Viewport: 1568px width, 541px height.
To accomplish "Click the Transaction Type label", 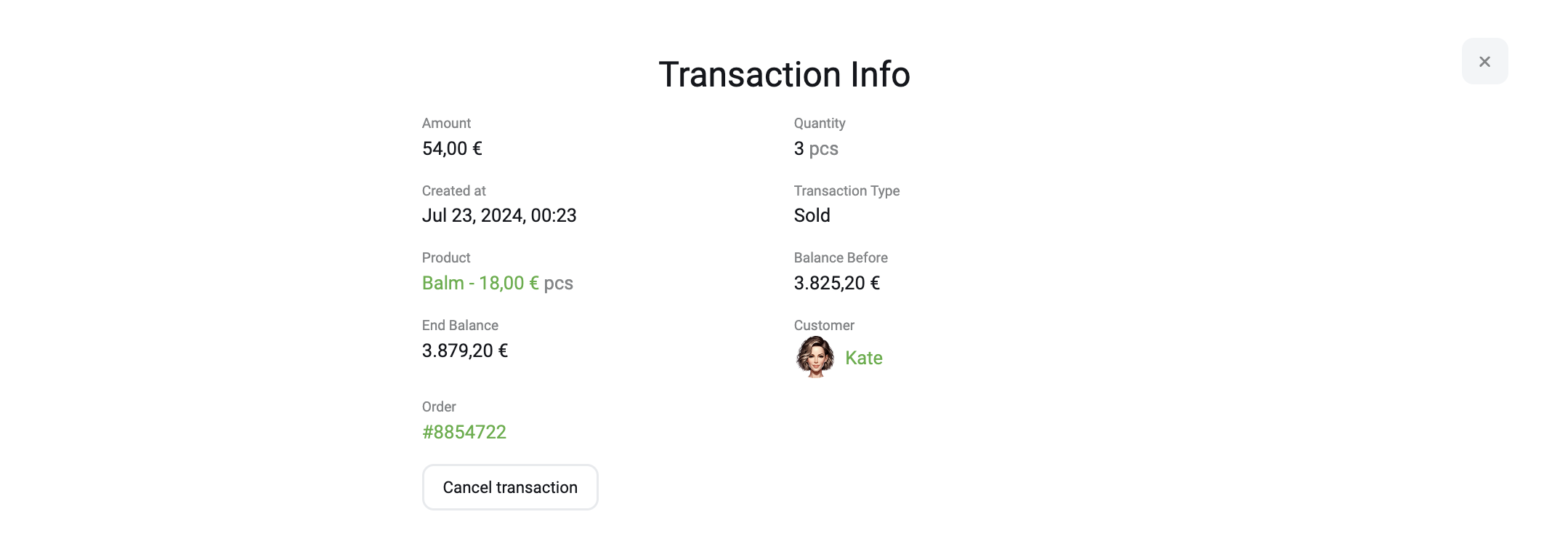I will pyautogui.click(x=846, y=191).
